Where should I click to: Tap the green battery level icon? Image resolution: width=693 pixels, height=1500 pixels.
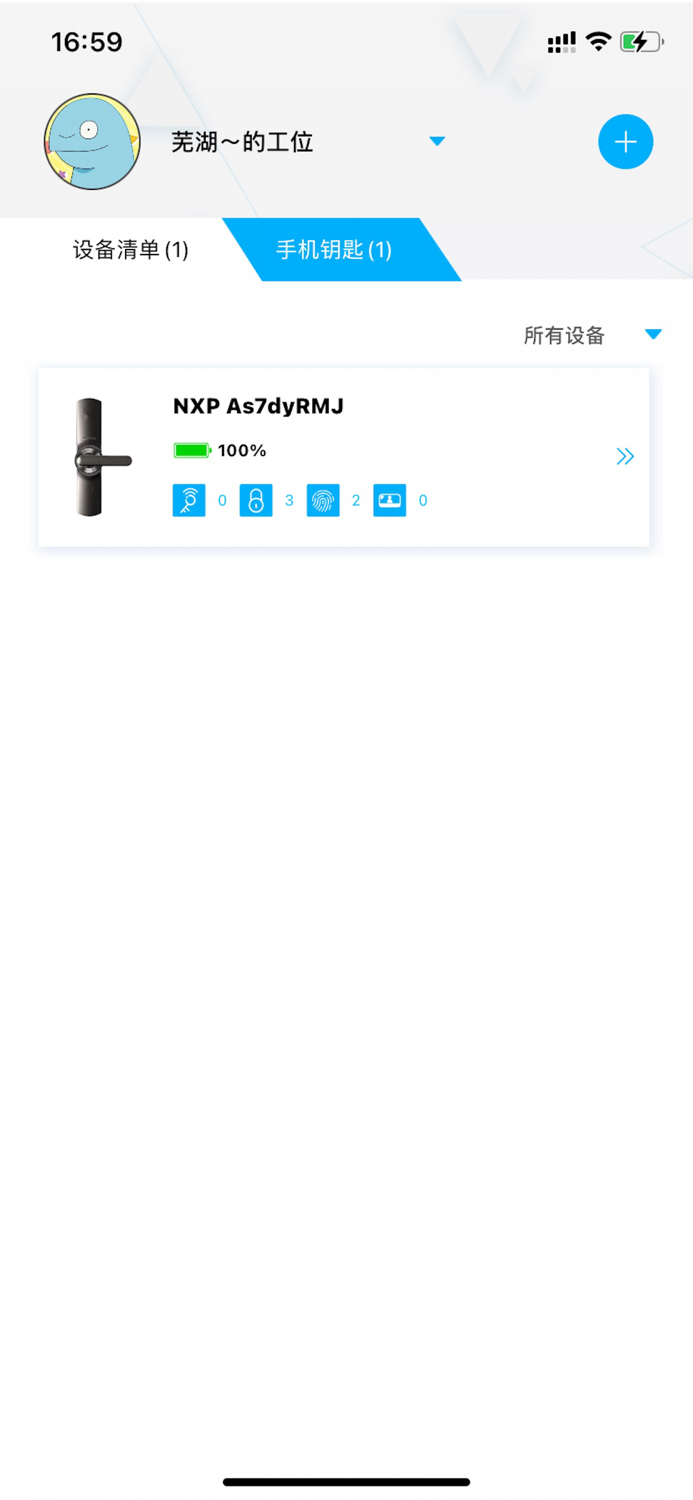pyautogui.click(x=192, y=451)
